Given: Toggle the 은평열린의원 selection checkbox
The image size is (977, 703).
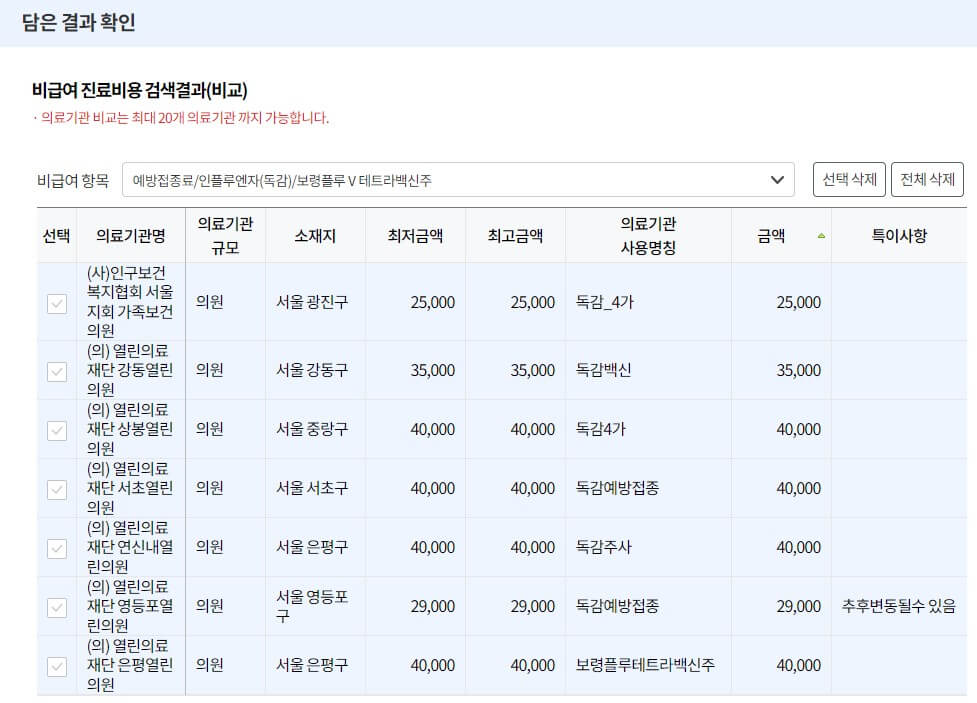Looking at the screenshot, I should point(55,665).
